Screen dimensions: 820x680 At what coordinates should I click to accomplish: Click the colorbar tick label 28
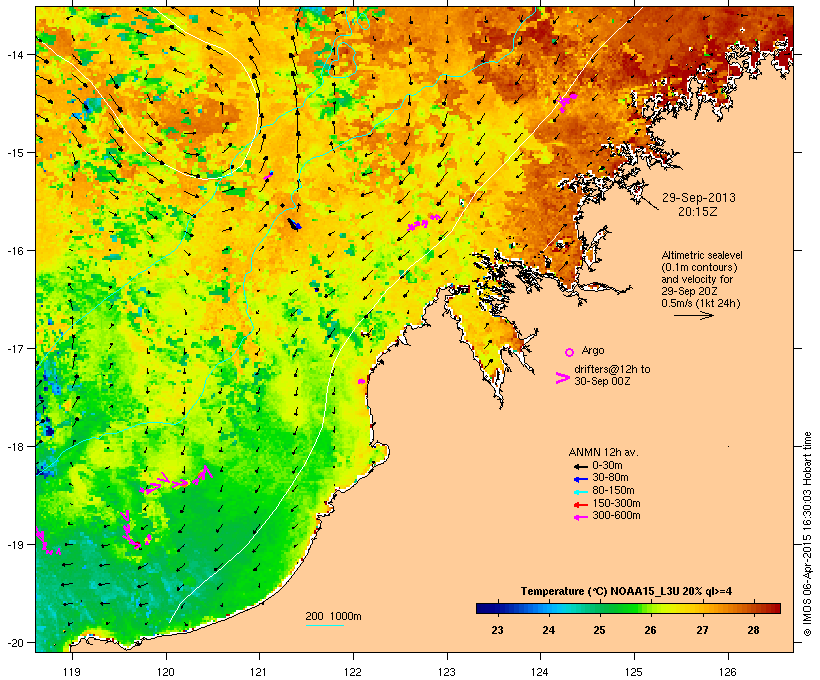[x=753, y=630]
